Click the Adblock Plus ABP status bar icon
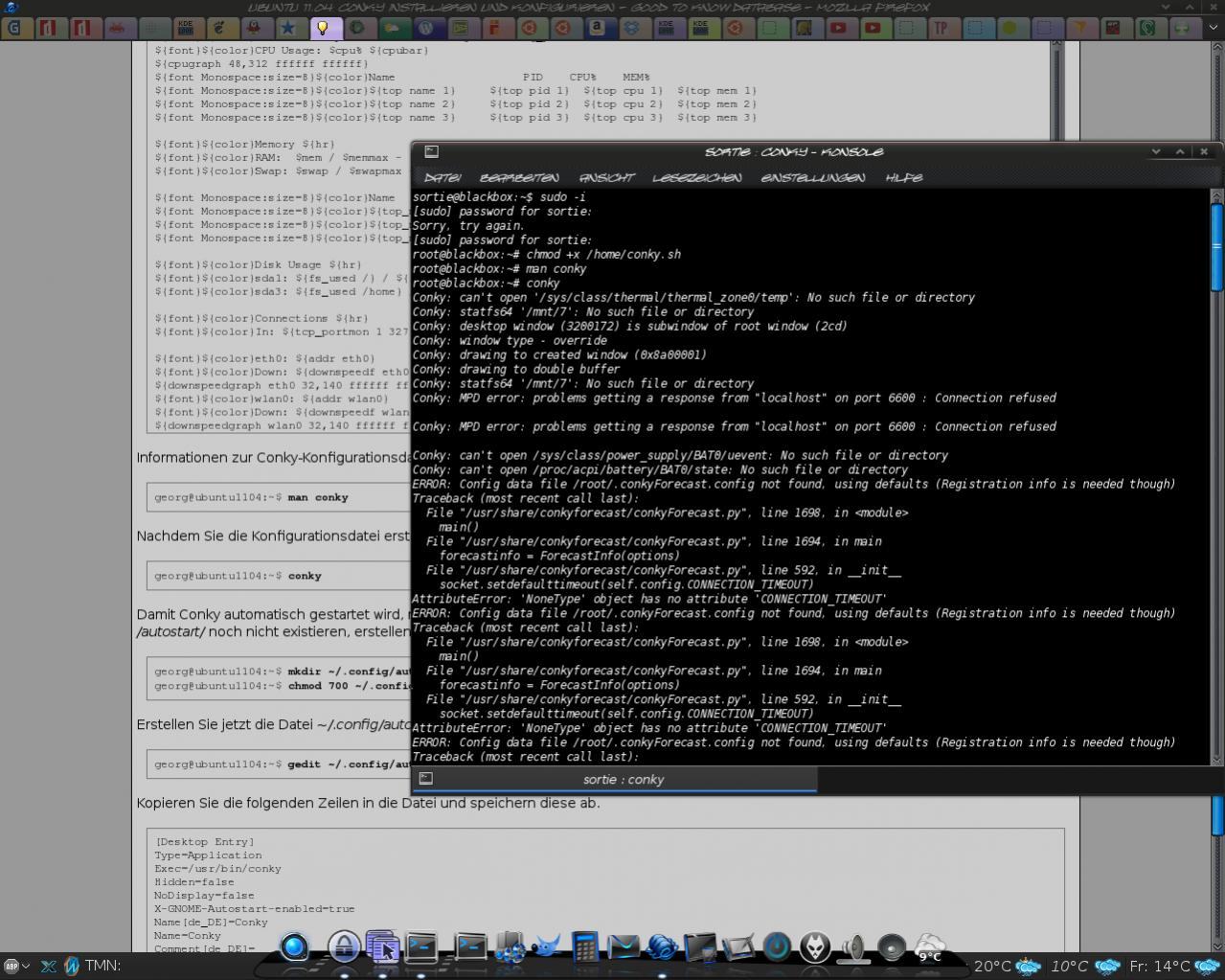The image size is (1225, 980). coord(11,966)
